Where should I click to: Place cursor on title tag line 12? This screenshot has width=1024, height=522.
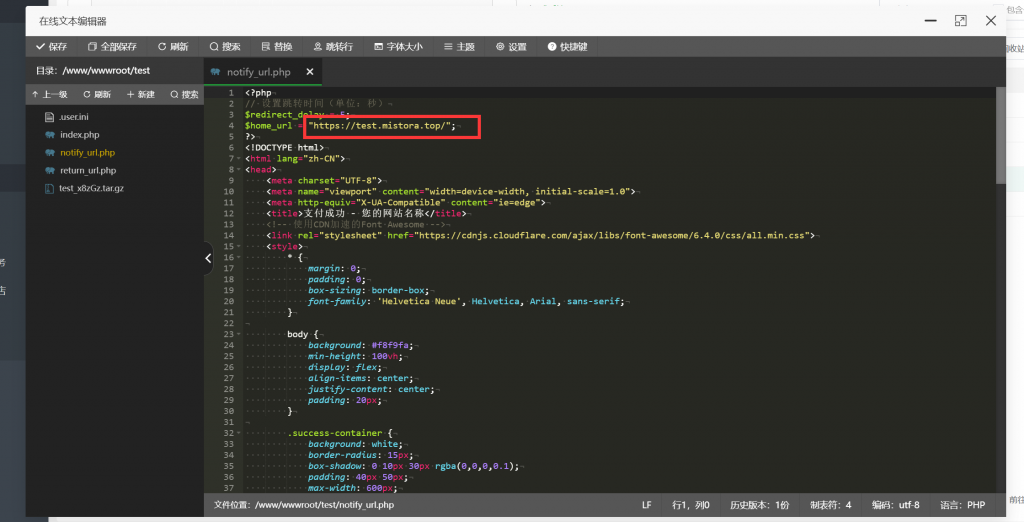point(366,214)
